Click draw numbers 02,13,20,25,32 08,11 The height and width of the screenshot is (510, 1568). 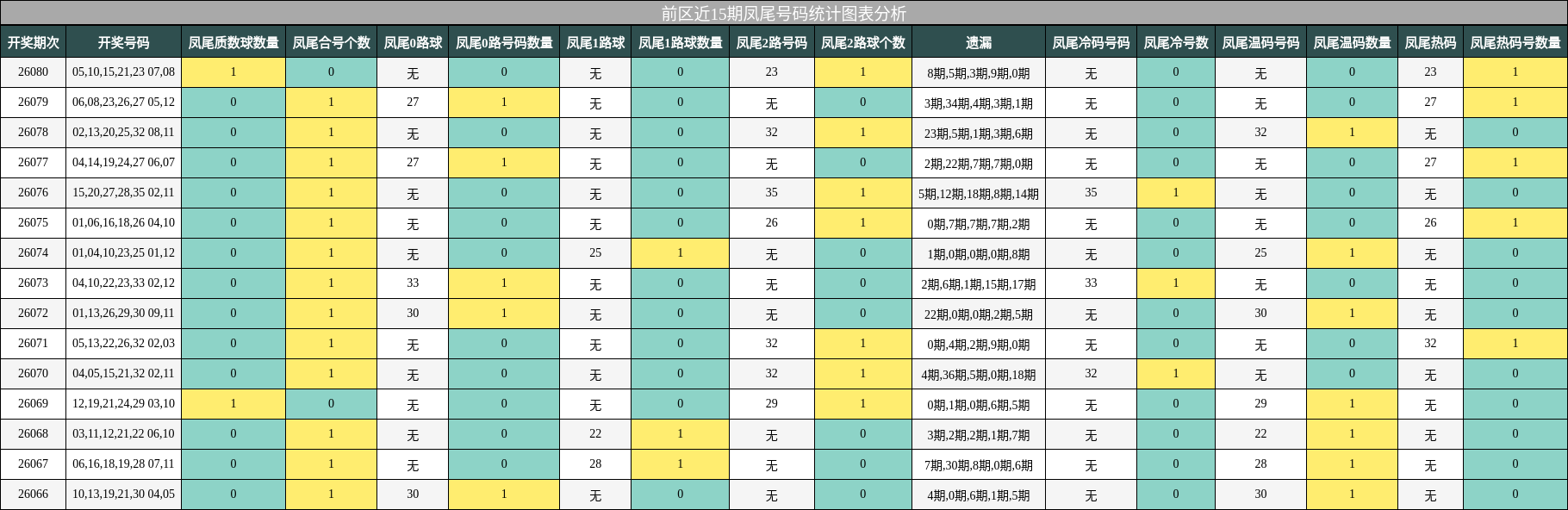pos(123,133)
